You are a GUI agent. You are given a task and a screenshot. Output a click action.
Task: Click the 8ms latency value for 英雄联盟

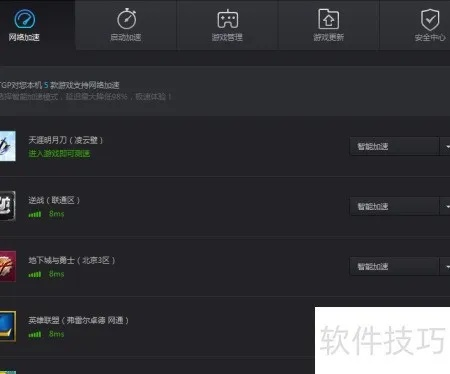(56, 334)
